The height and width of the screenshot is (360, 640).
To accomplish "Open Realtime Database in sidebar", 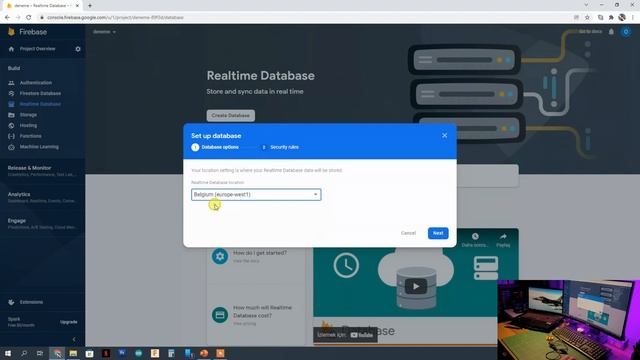I will pos(40,104).
